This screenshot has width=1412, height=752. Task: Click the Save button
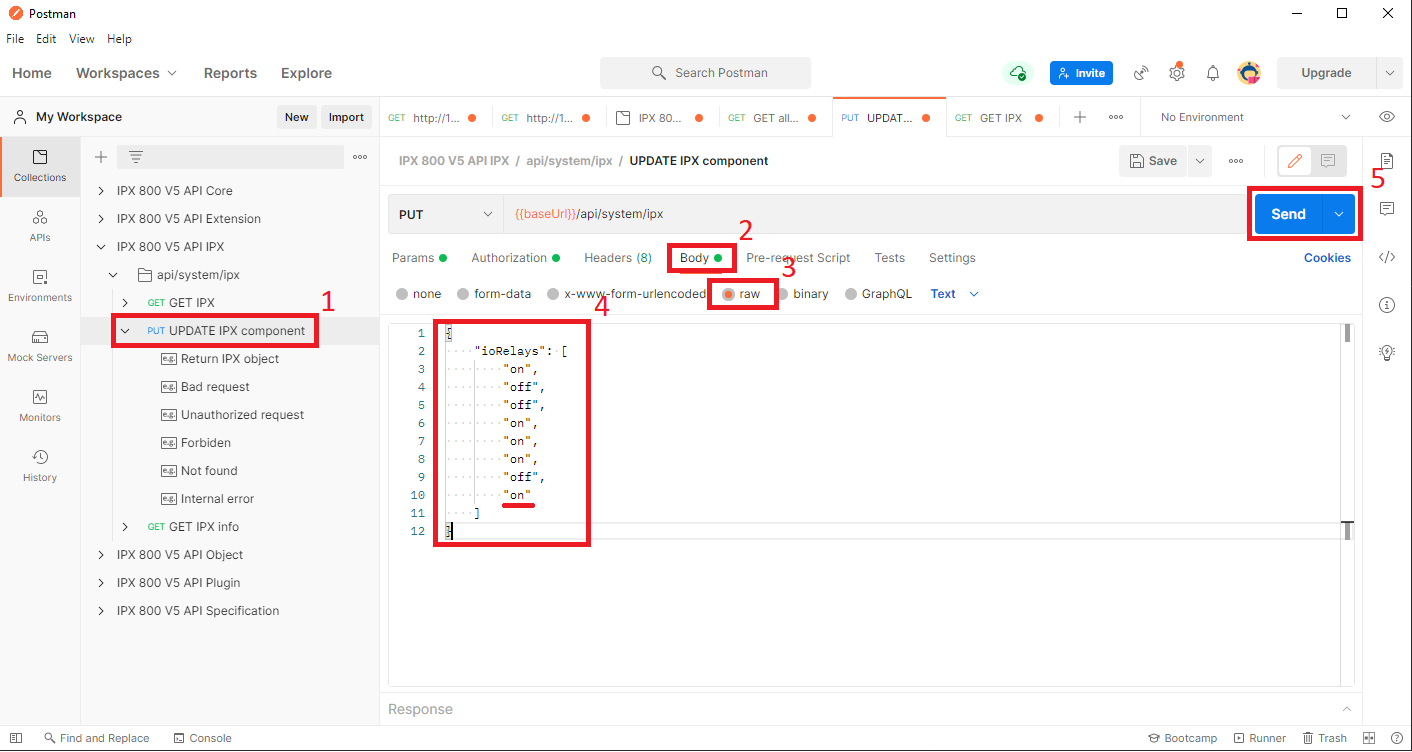[1154, 161]
